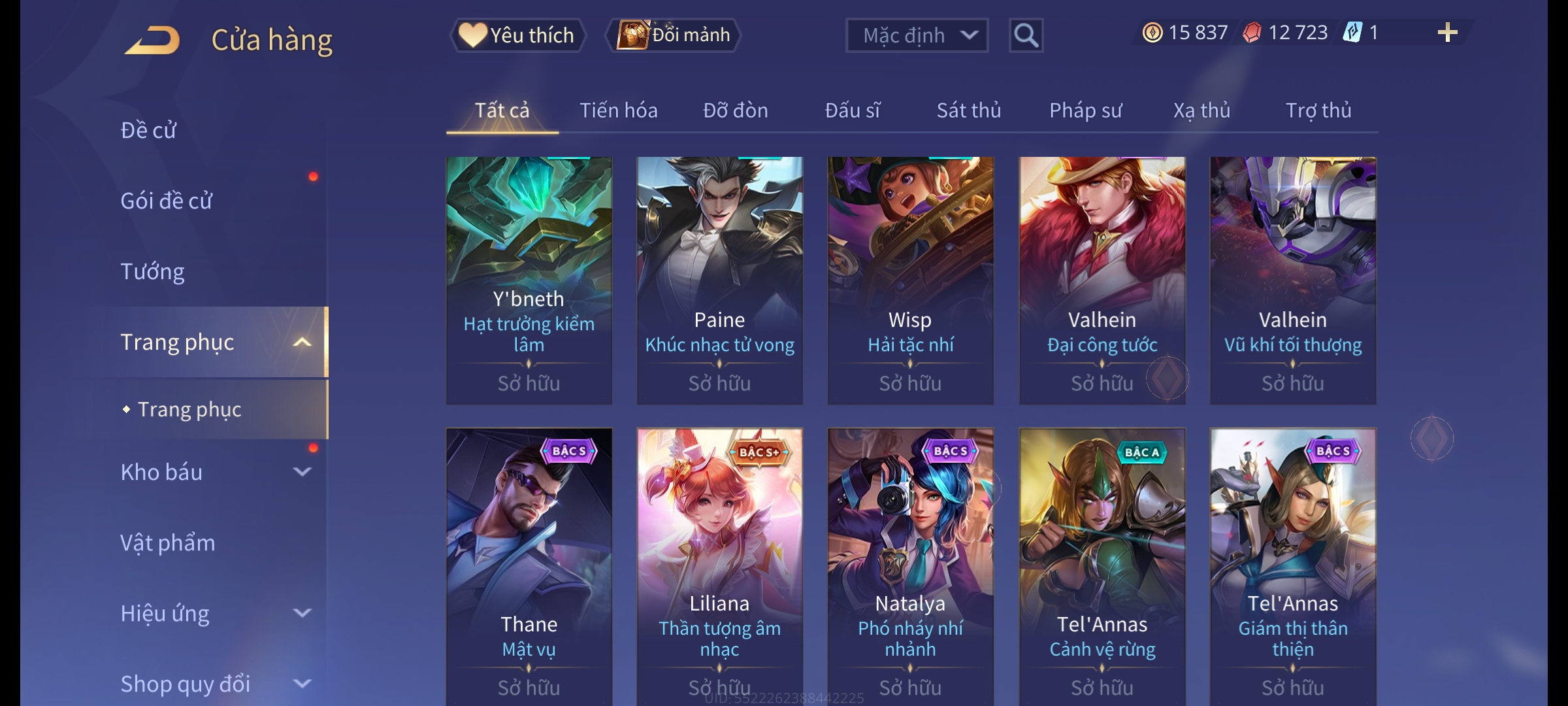This screenshot has height=706, width=1568.
Task: Select Liliana Thần tượng âm nhạc skin
Action: point(719,567)
